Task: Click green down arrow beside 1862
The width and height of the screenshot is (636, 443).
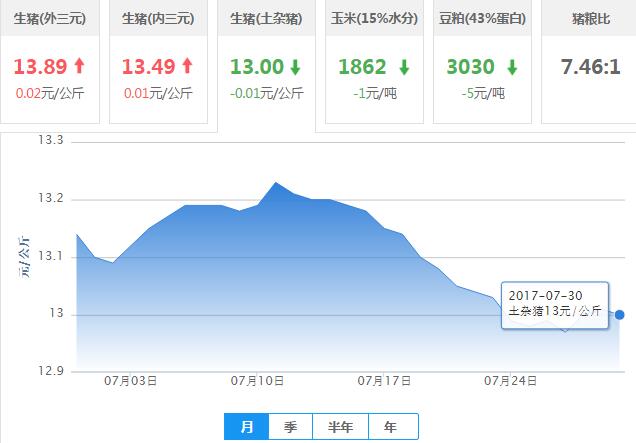Action: point(403,68)
